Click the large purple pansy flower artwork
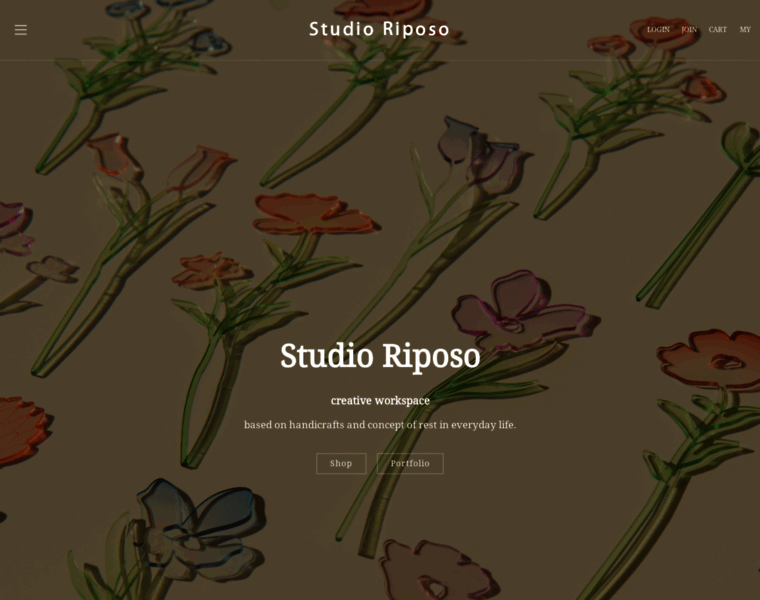Viewport: 760px width, 600px height. 521,310
